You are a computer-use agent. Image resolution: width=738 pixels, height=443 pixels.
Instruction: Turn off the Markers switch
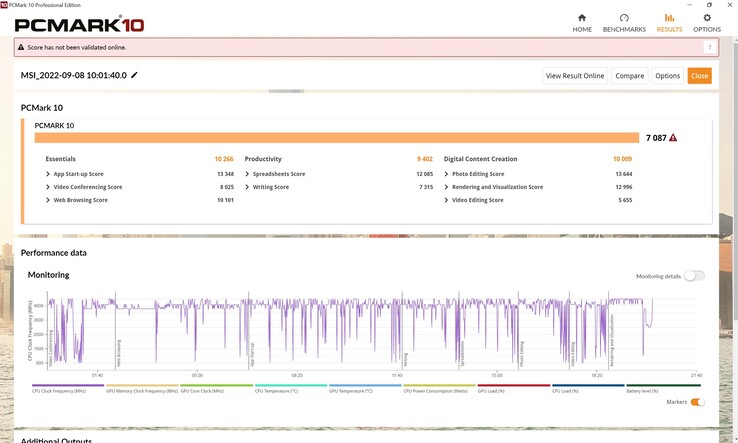698,402
